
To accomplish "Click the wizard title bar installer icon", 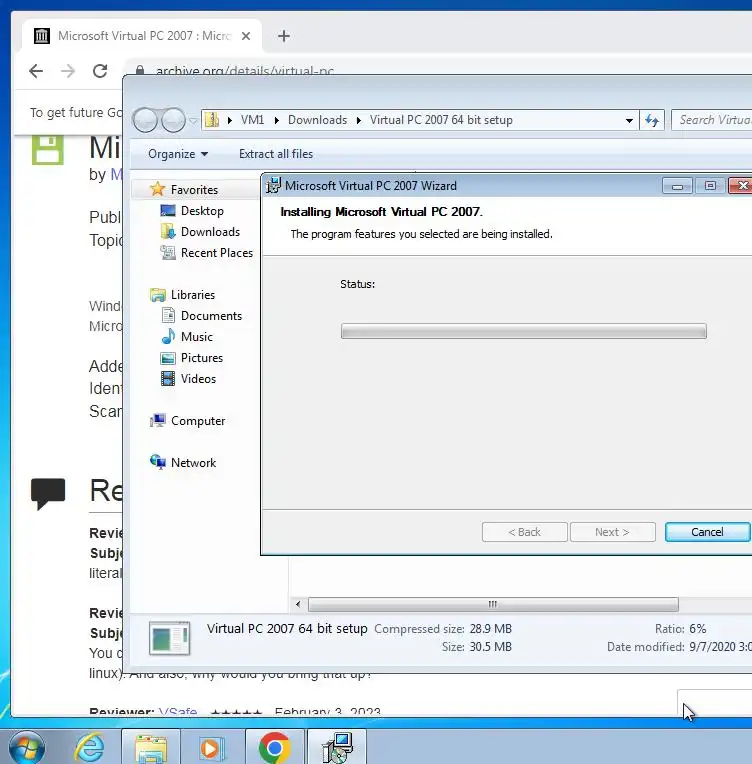I will click(273, 185).
